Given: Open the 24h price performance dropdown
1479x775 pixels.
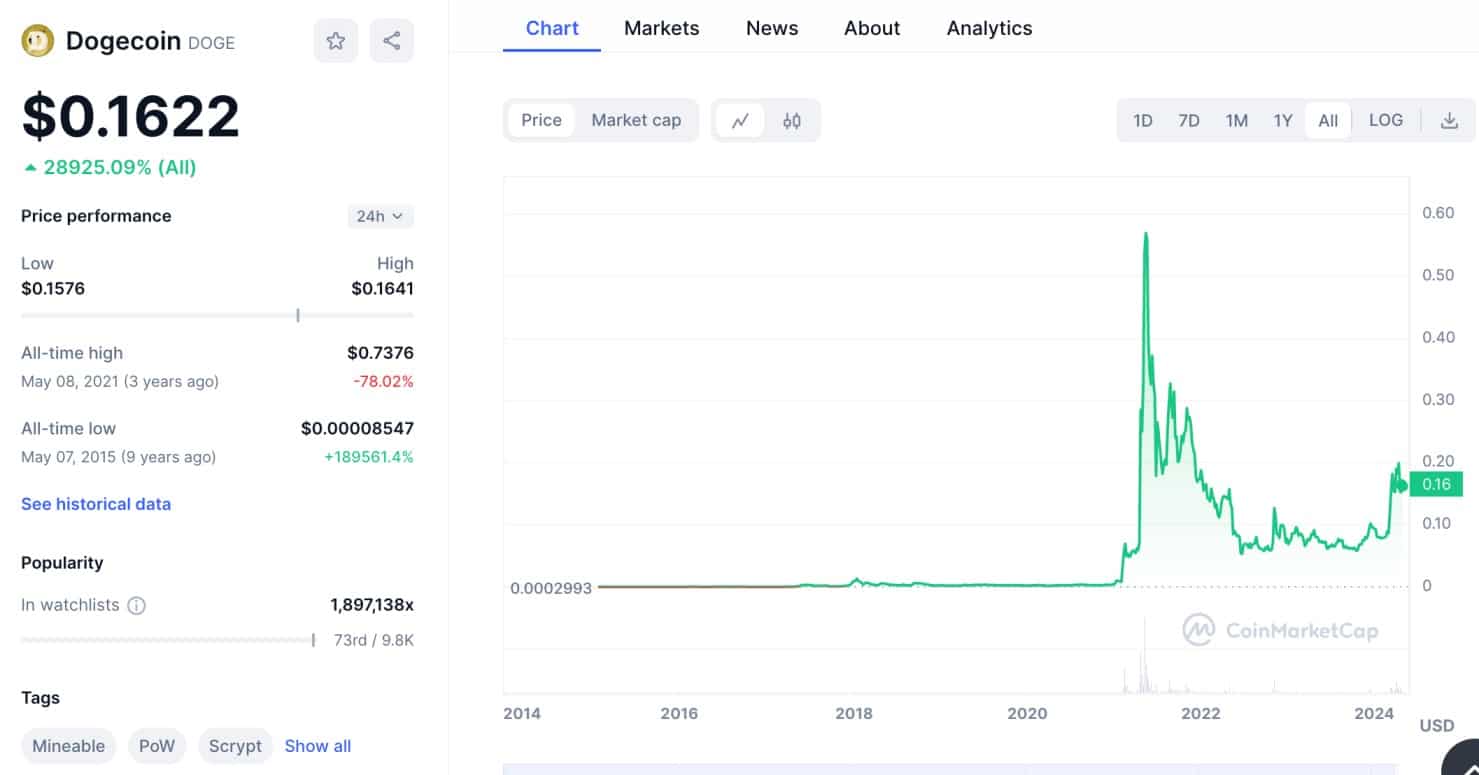Looking at the screenshot, I should click(380, 216).
